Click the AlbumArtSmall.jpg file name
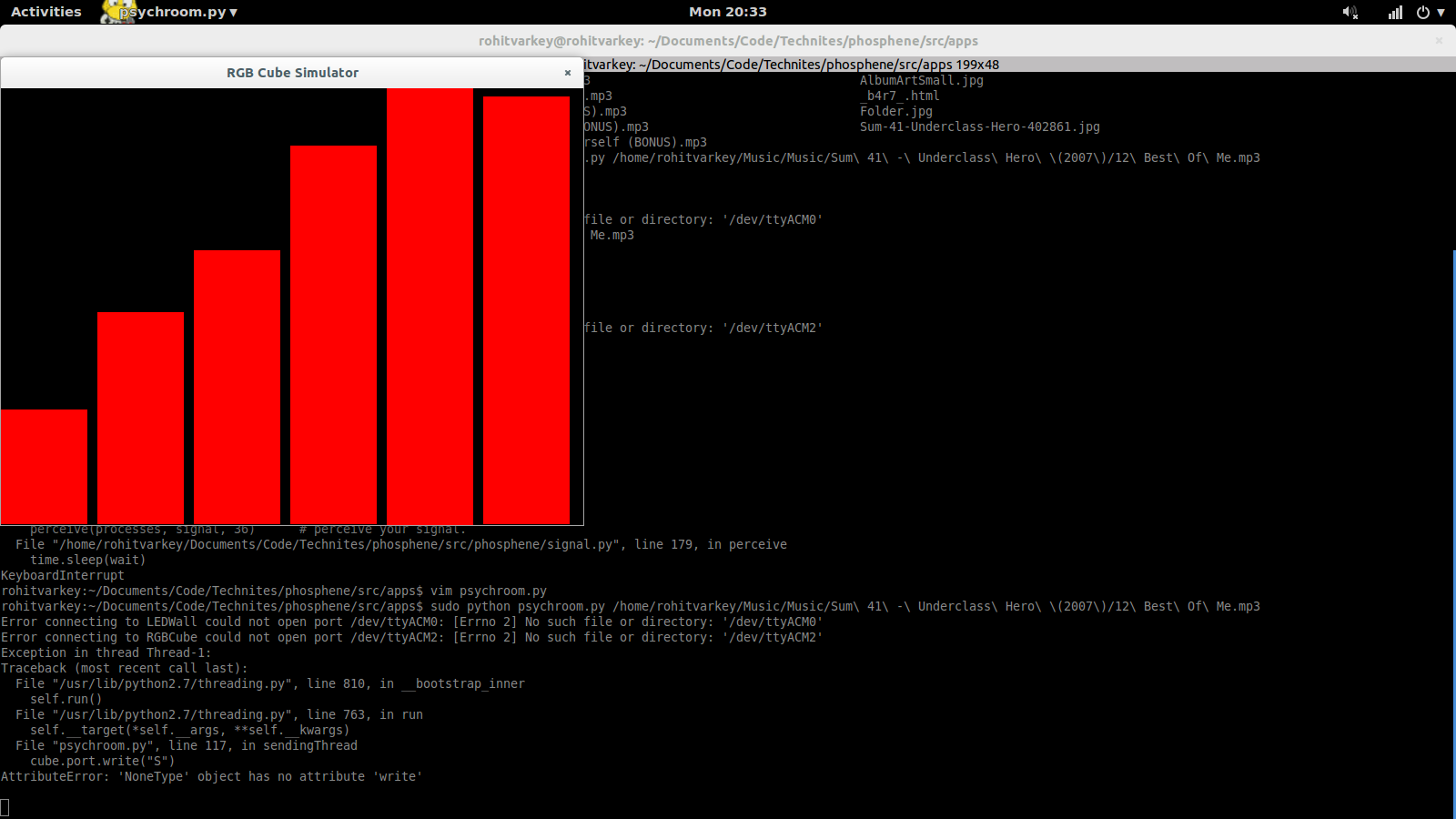The width and height of the screenshot is (1456, 819). click(922, 80)
